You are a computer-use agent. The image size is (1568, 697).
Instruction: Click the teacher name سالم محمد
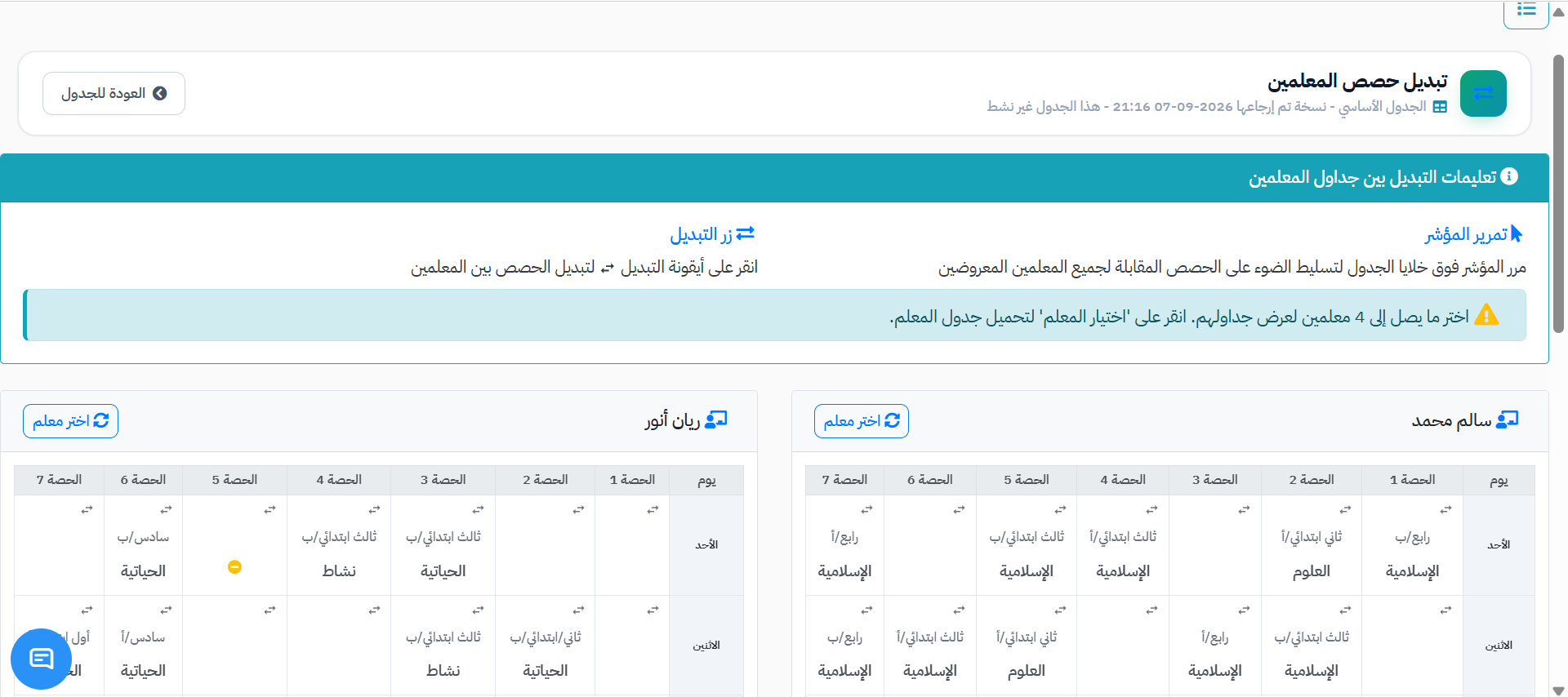1452,421
